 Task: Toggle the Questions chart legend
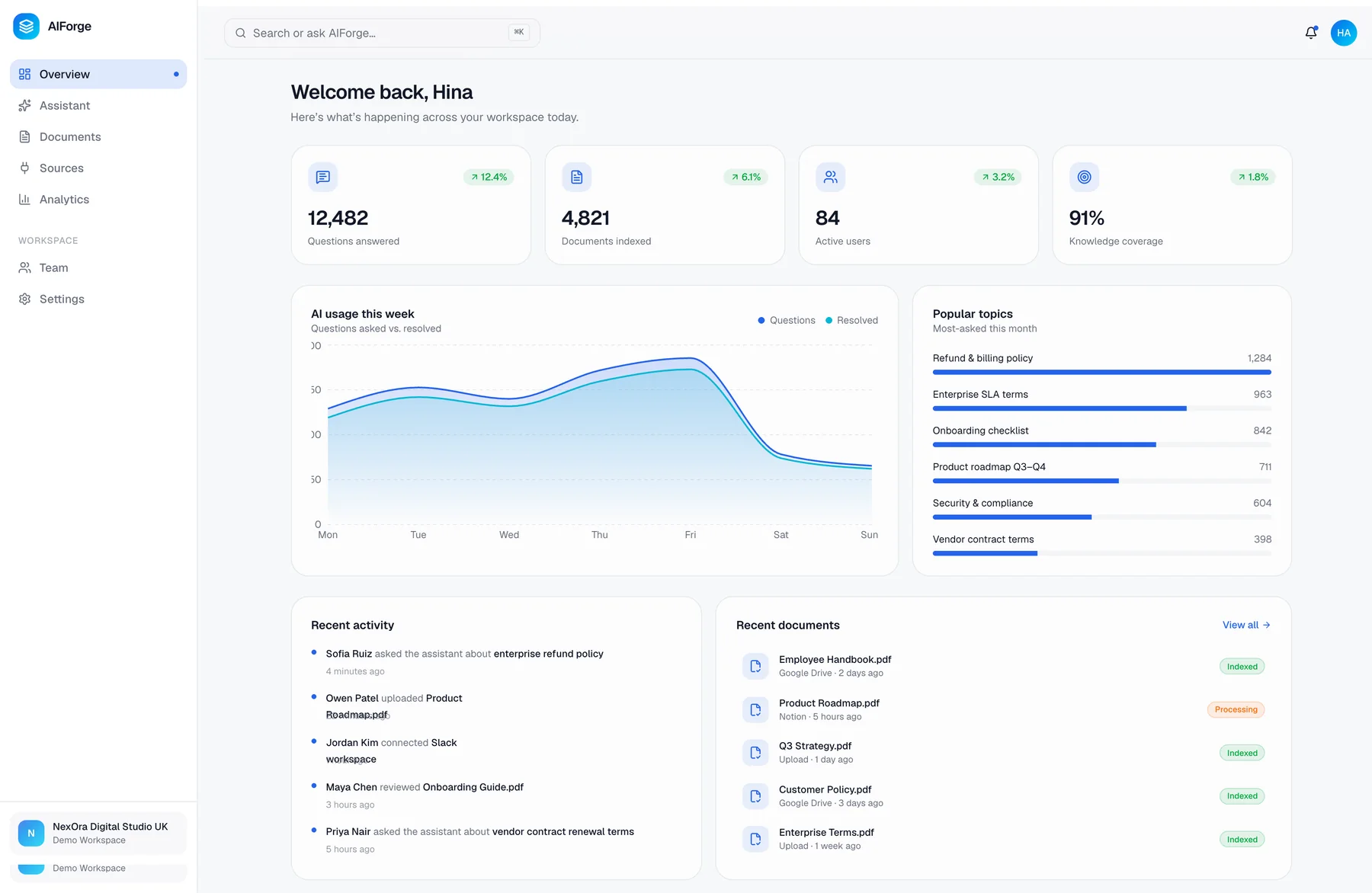pyautogui.click(x=787, y=320)
